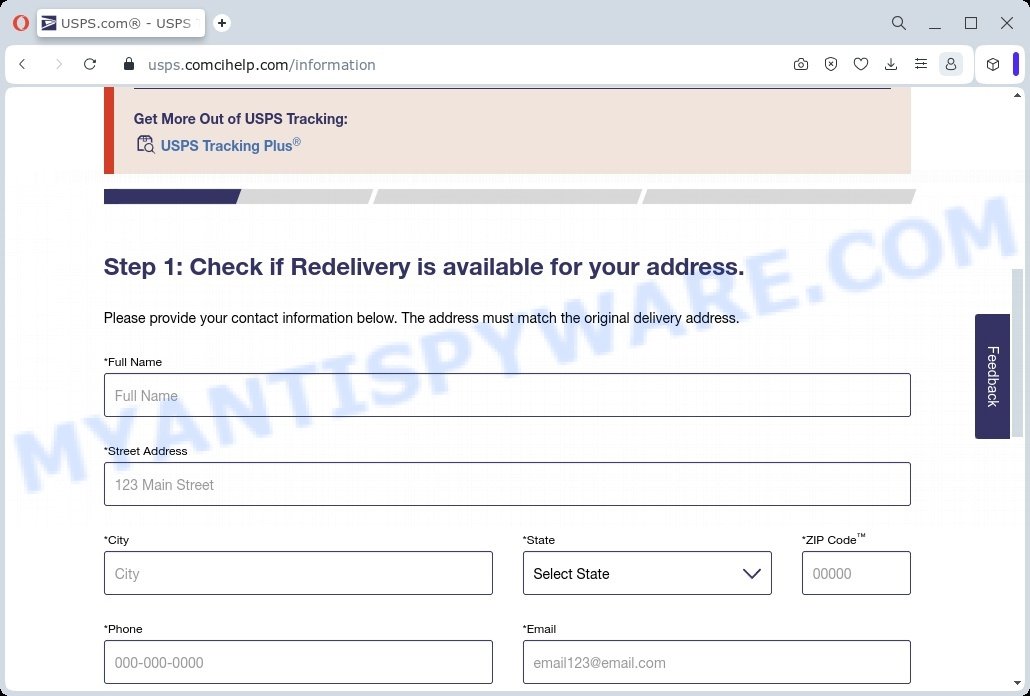Go back with the back arrow

(22, 64)
